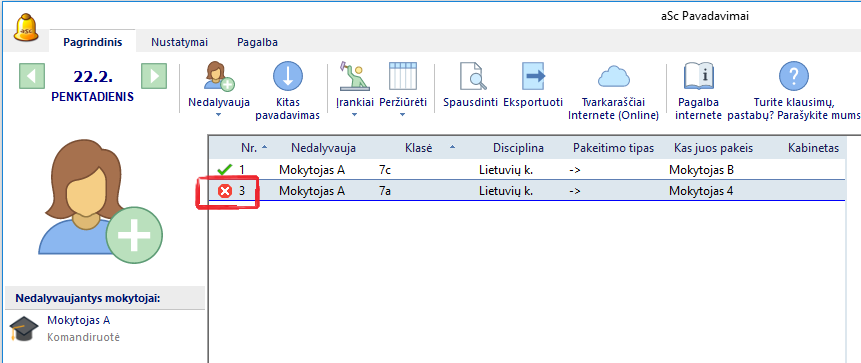
Task: Go to next day with right arrow
Action: tap(154, 76)
